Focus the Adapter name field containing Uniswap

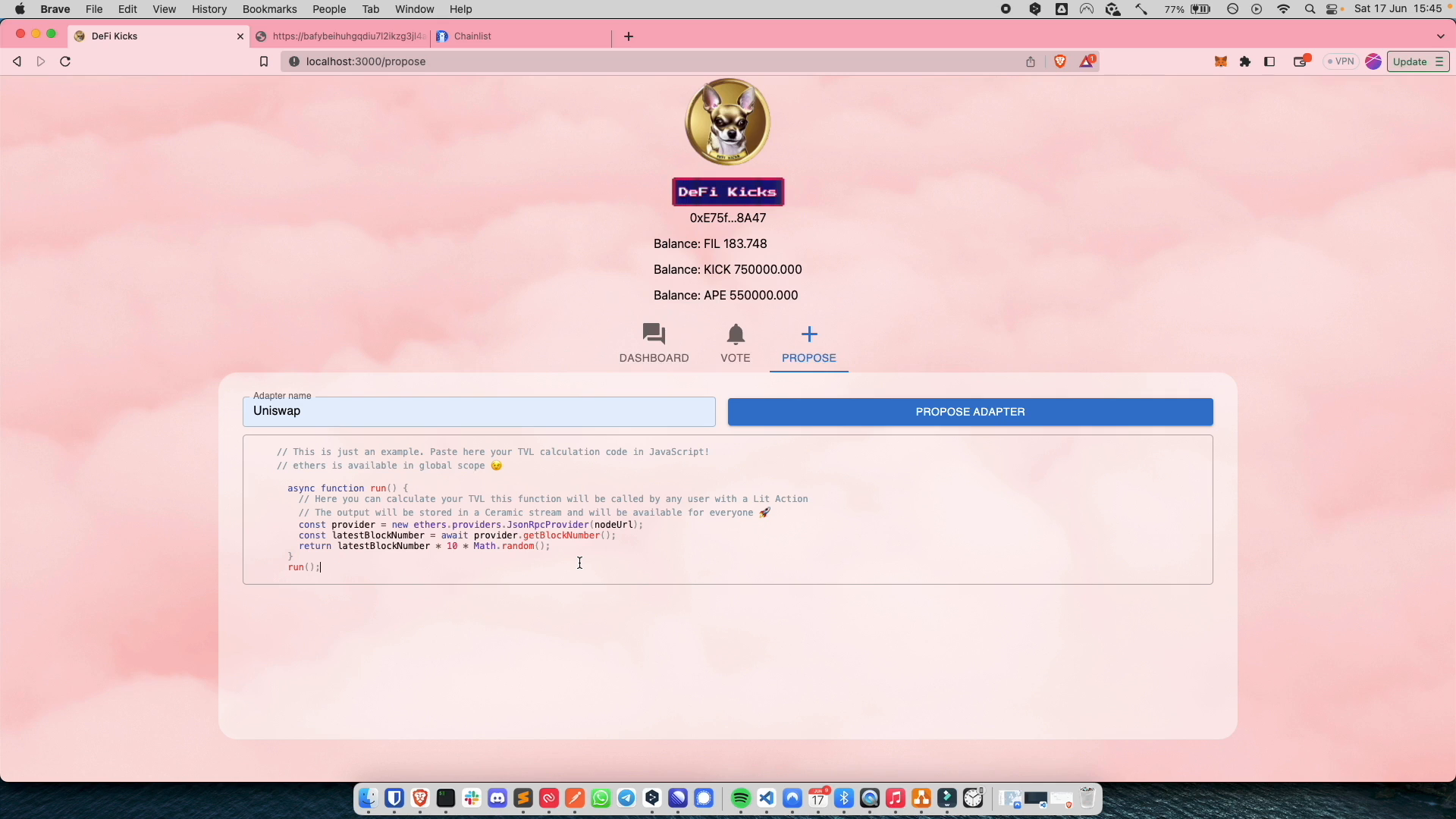479,411
